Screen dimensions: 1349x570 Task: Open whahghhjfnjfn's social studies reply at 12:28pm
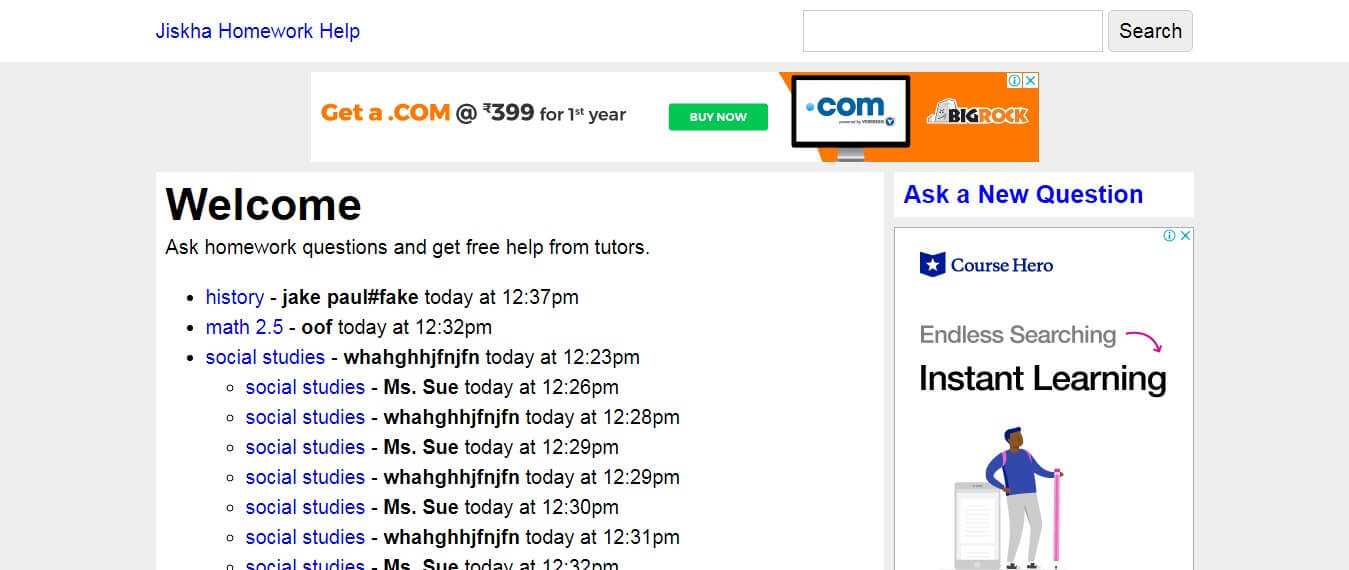tap(305, 417)
